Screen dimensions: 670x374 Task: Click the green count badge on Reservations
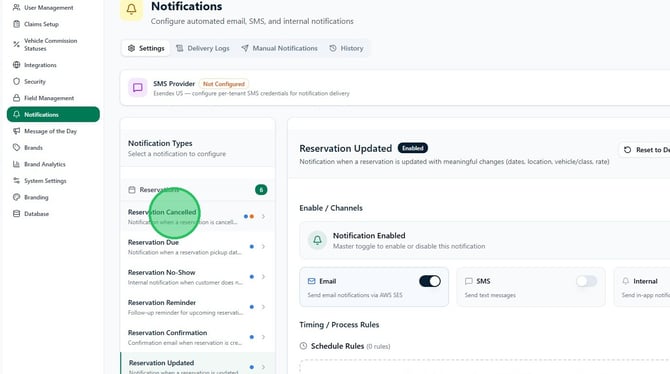pyautogui.click(x=261, y=190)
